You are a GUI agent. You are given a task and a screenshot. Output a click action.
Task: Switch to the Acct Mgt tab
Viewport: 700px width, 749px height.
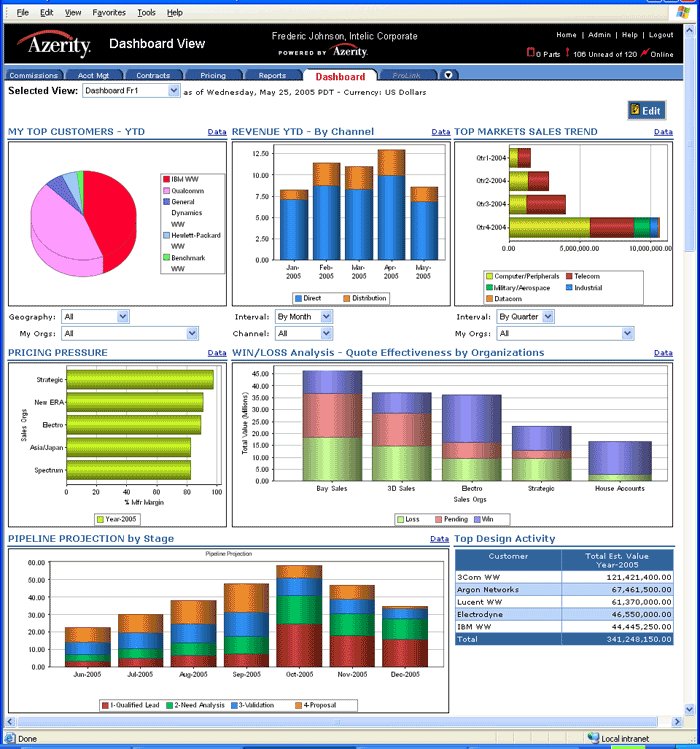point(93,75)
